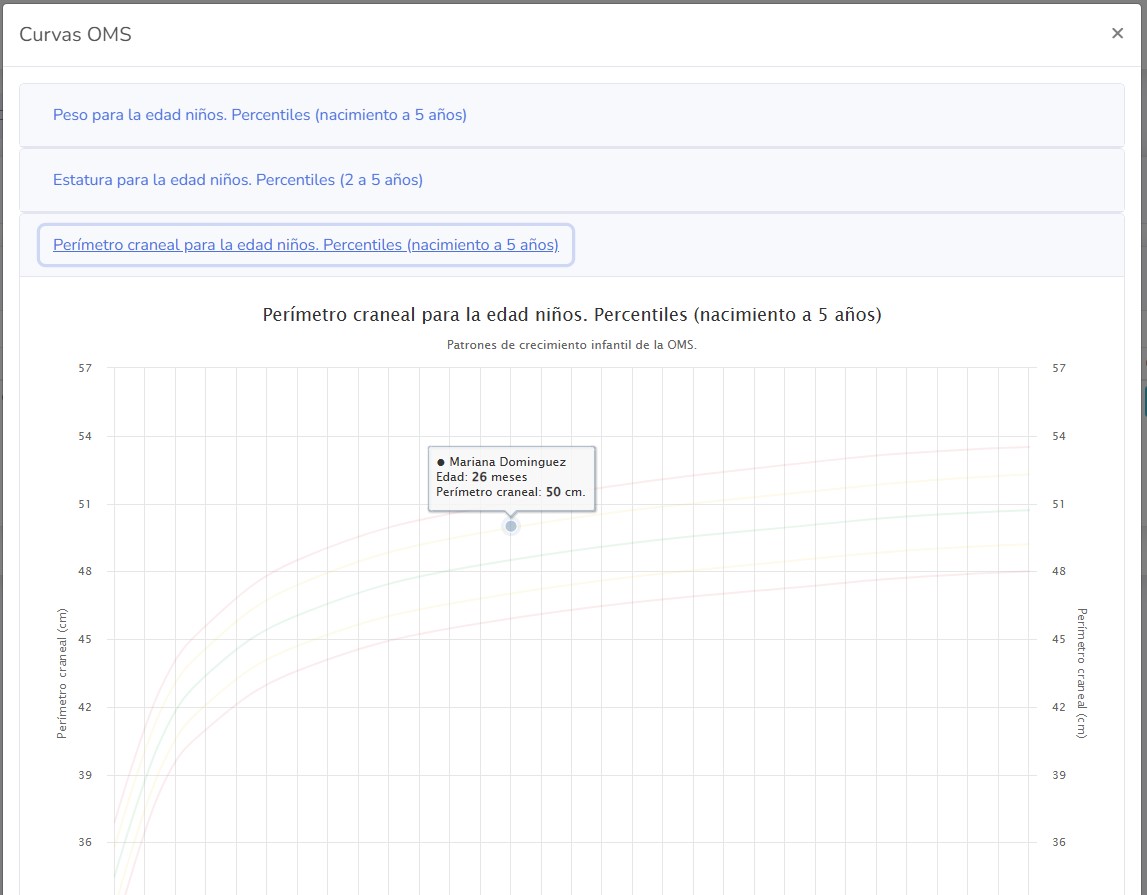The height and width of the screenshot is (895, 1147).
Task: Expand Peso para la edad niños section
Action: pos(259,115)
